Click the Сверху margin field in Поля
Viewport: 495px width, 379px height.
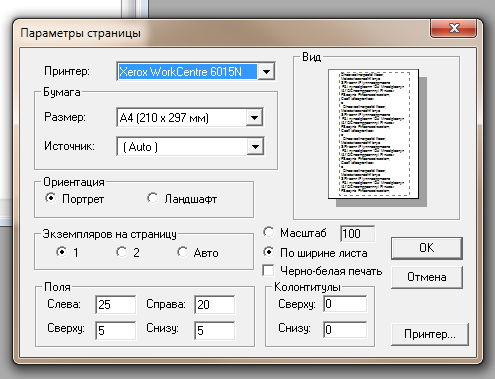[116, 330]
